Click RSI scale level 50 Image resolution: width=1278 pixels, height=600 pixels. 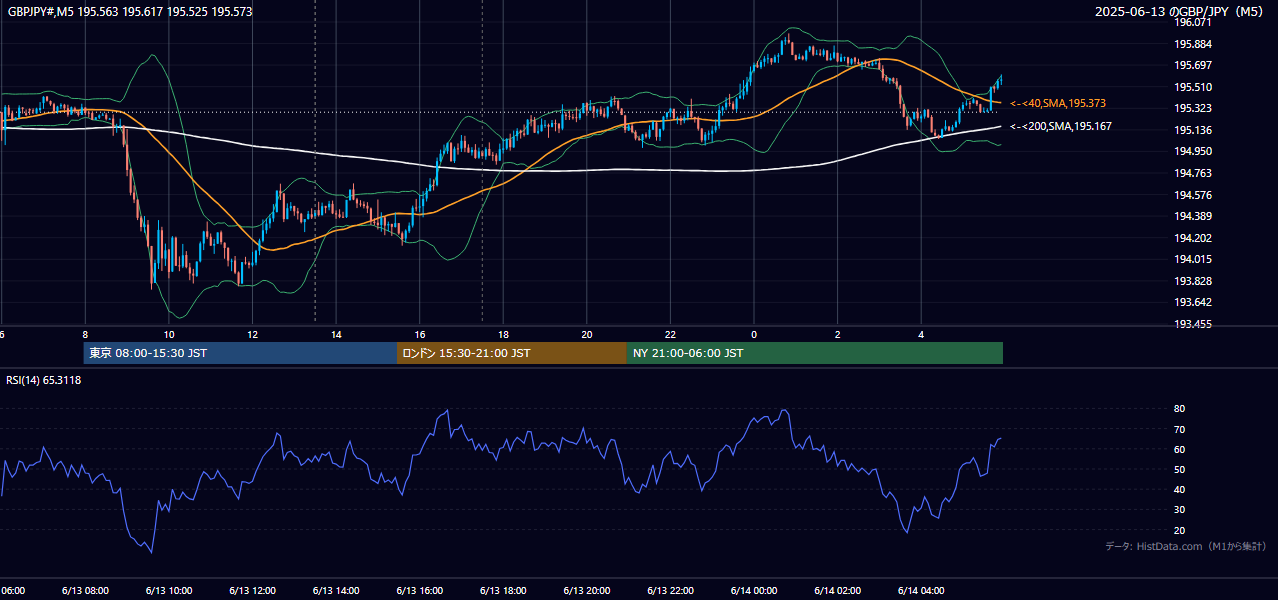pyautogui.click(x=1180, y=469)
